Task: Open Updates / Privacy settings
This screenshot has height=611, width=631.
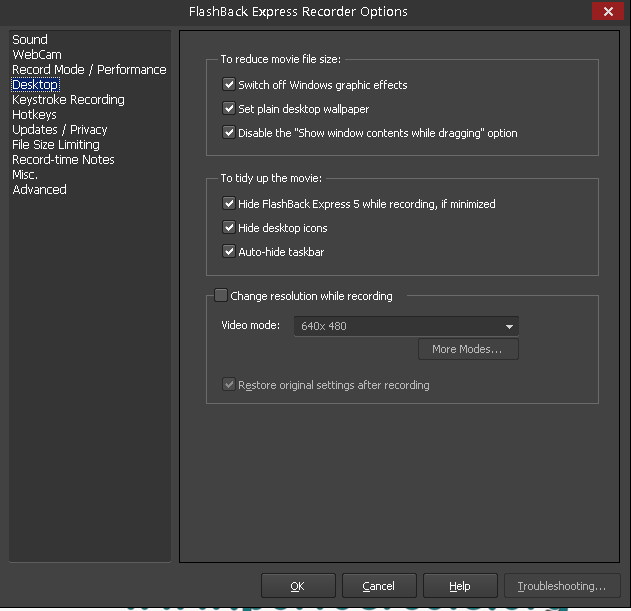Action: pyautogui.click(x=59, y=130)
